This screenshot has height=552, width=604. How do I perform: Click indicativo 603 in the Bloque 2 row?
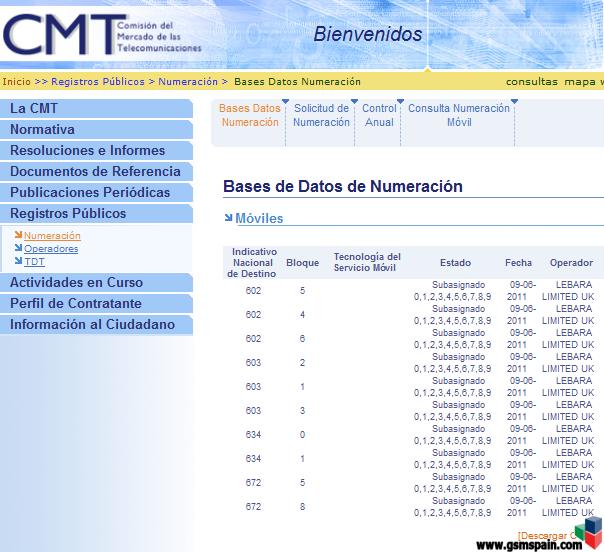253,362
